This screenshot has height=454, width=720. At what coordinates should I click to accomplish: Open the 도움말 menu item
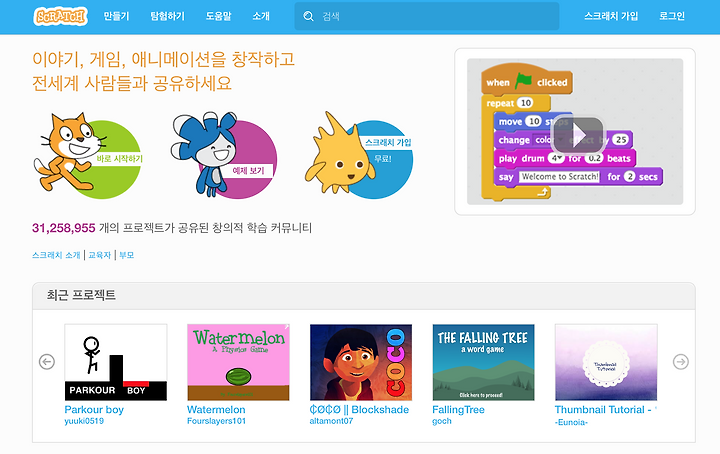point(219,17)
